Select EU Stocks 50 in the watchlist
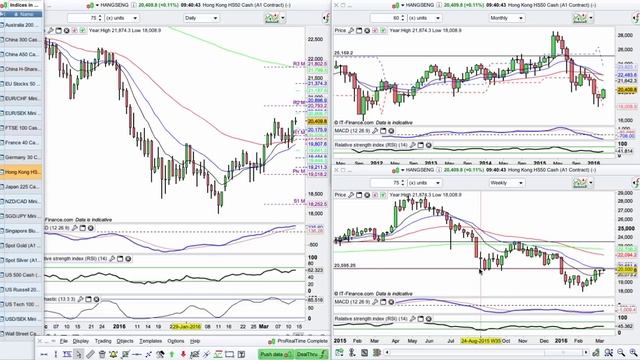This screenshot has height=360, width=640. tap(21, 84)
